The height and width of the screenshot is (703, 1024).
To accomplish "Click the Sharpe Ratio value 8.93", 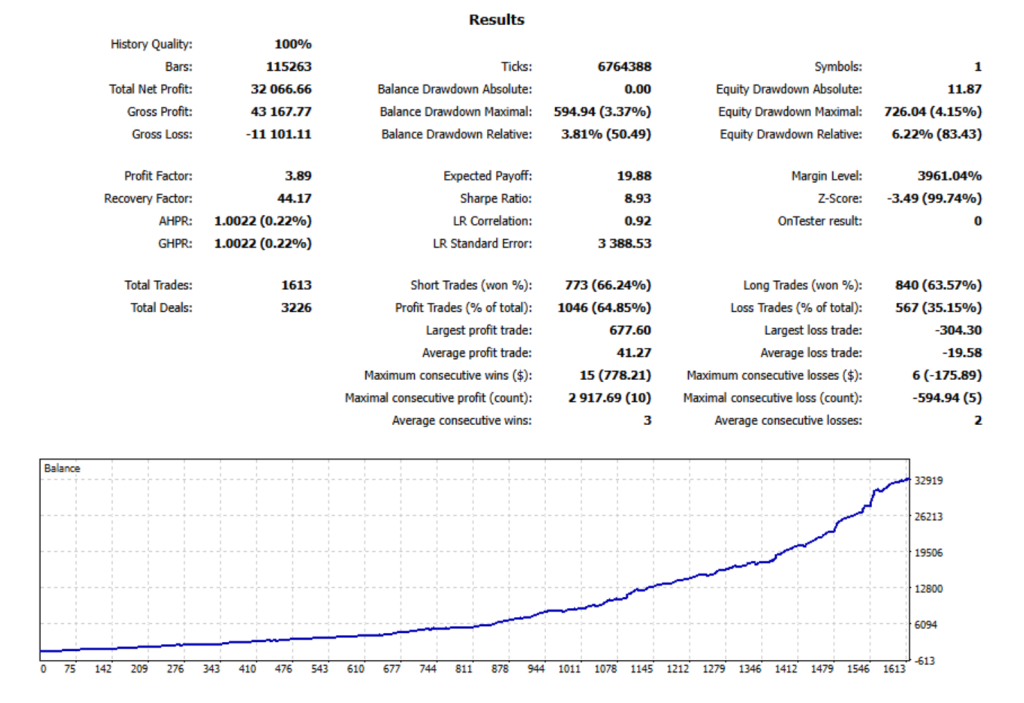I will pos(635,198).
